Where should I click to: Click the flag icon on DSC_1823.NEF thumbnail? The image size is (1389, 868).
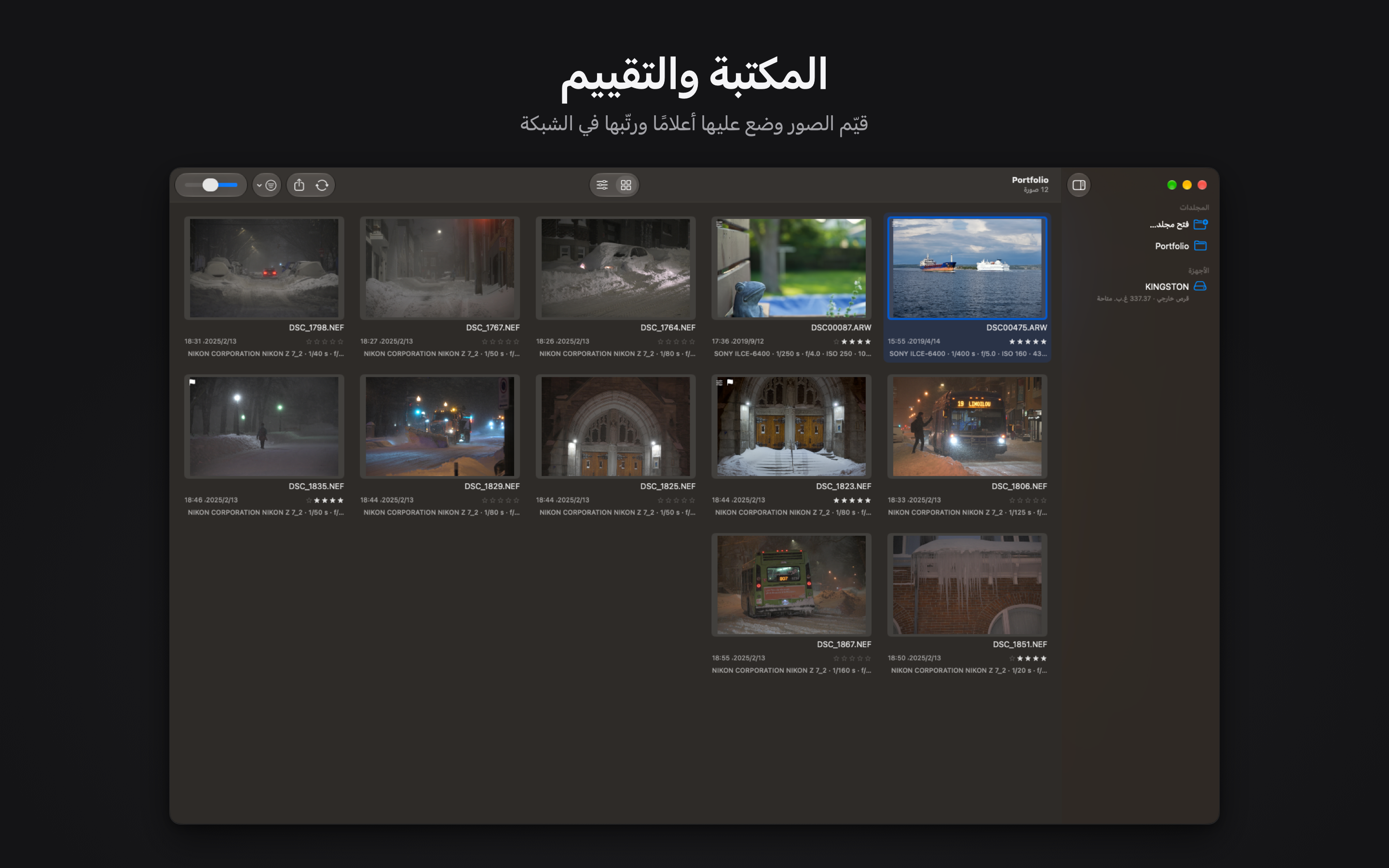pyautogui.click(x=730, y=382)
